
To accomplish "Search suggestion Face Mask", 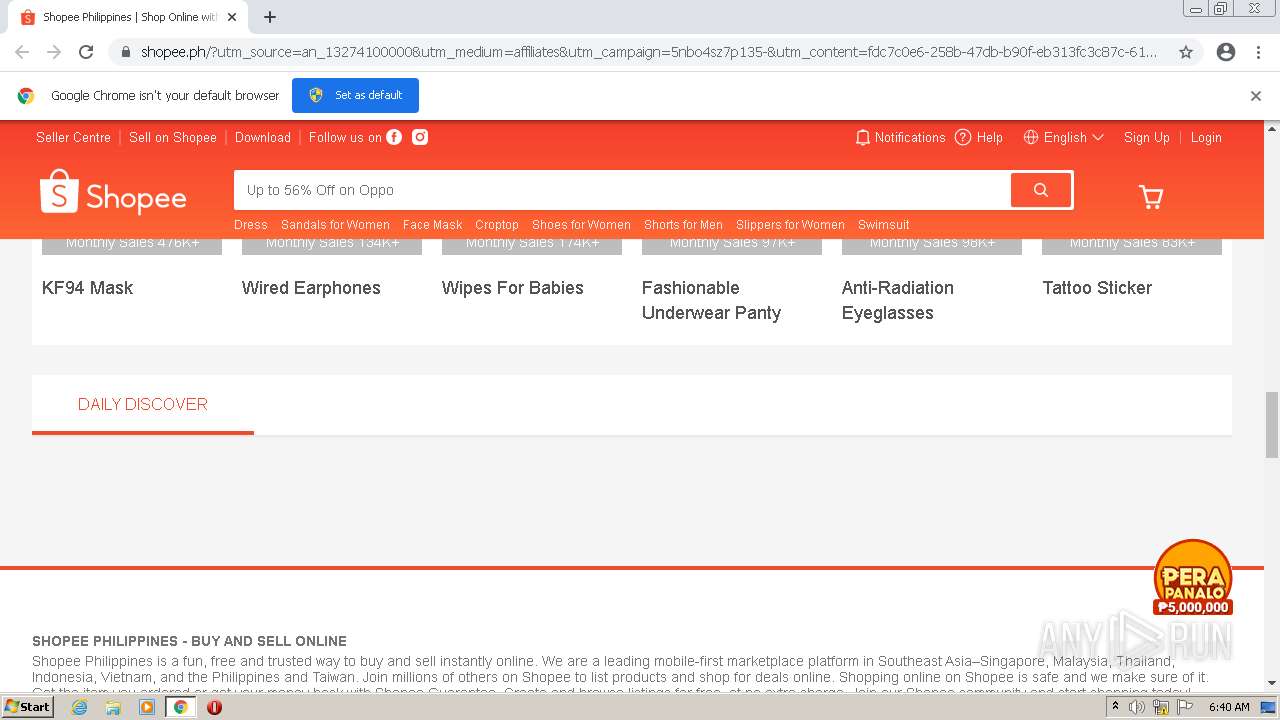I will point(432,224).
